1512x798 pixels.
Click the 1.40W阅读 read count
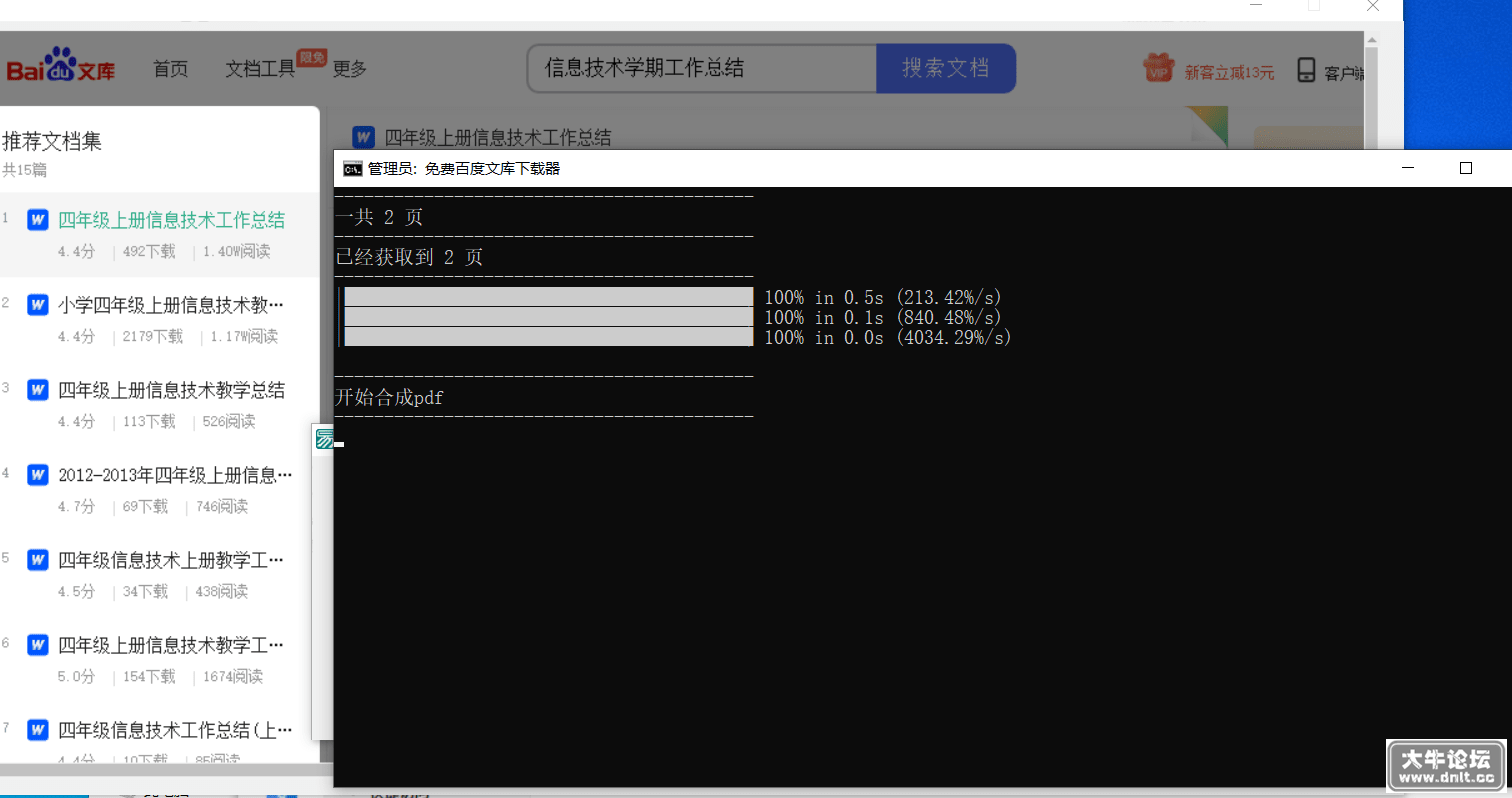coord(236,252)
